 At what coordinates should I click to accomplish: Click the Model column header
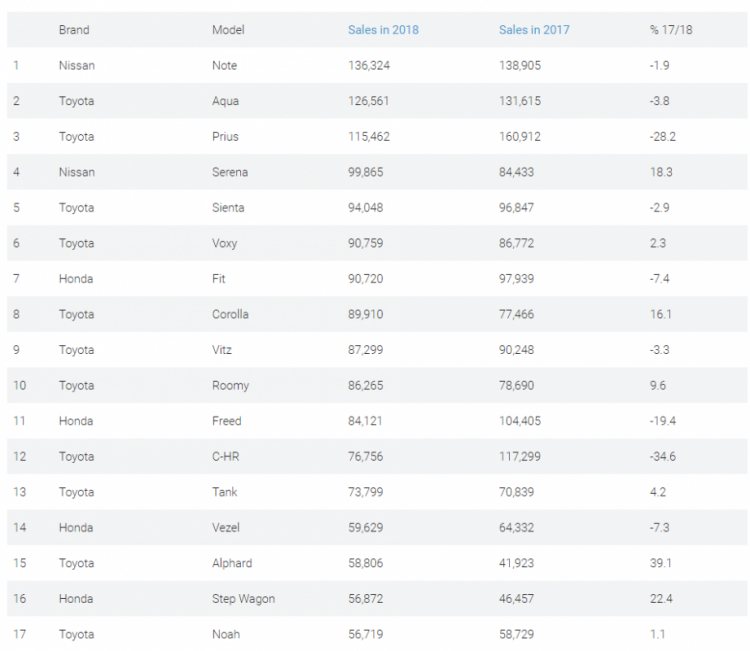tap(228, 30)
